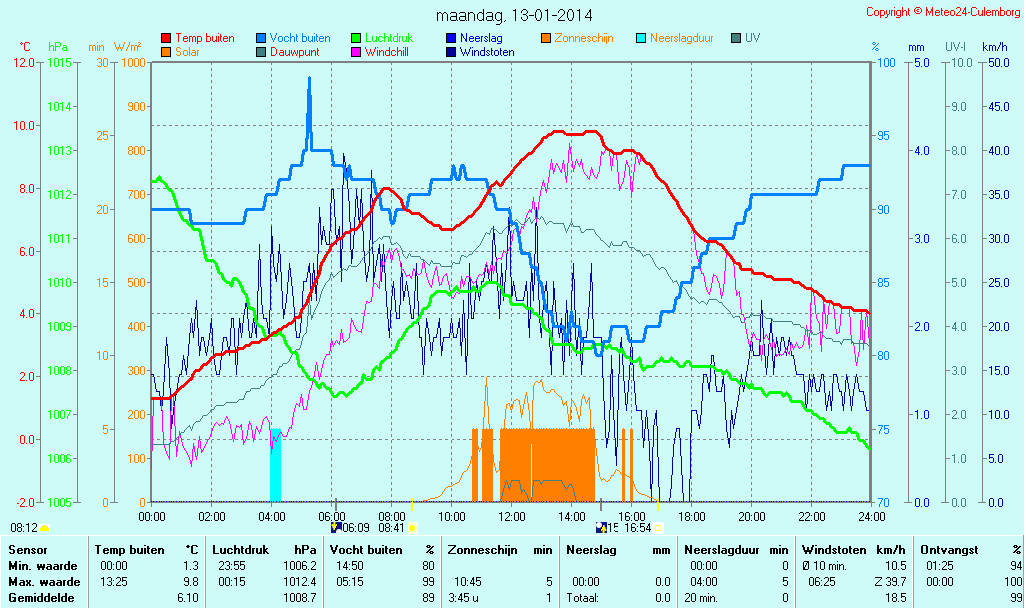
Task: Click the magenta Windchill legend square
Action: point(356,52)
